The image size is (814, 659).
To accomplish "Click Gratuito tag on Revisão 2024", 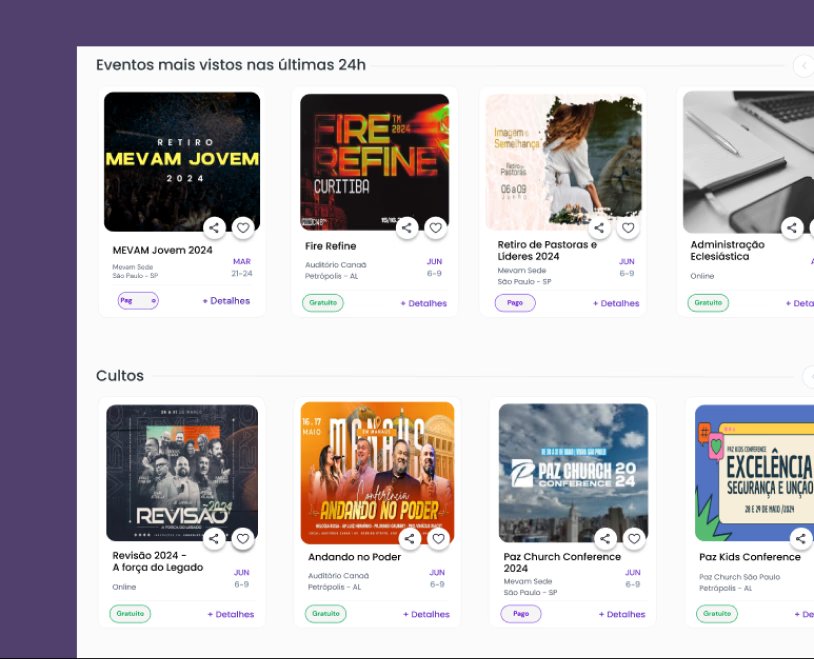I will (x=130, y=614).
